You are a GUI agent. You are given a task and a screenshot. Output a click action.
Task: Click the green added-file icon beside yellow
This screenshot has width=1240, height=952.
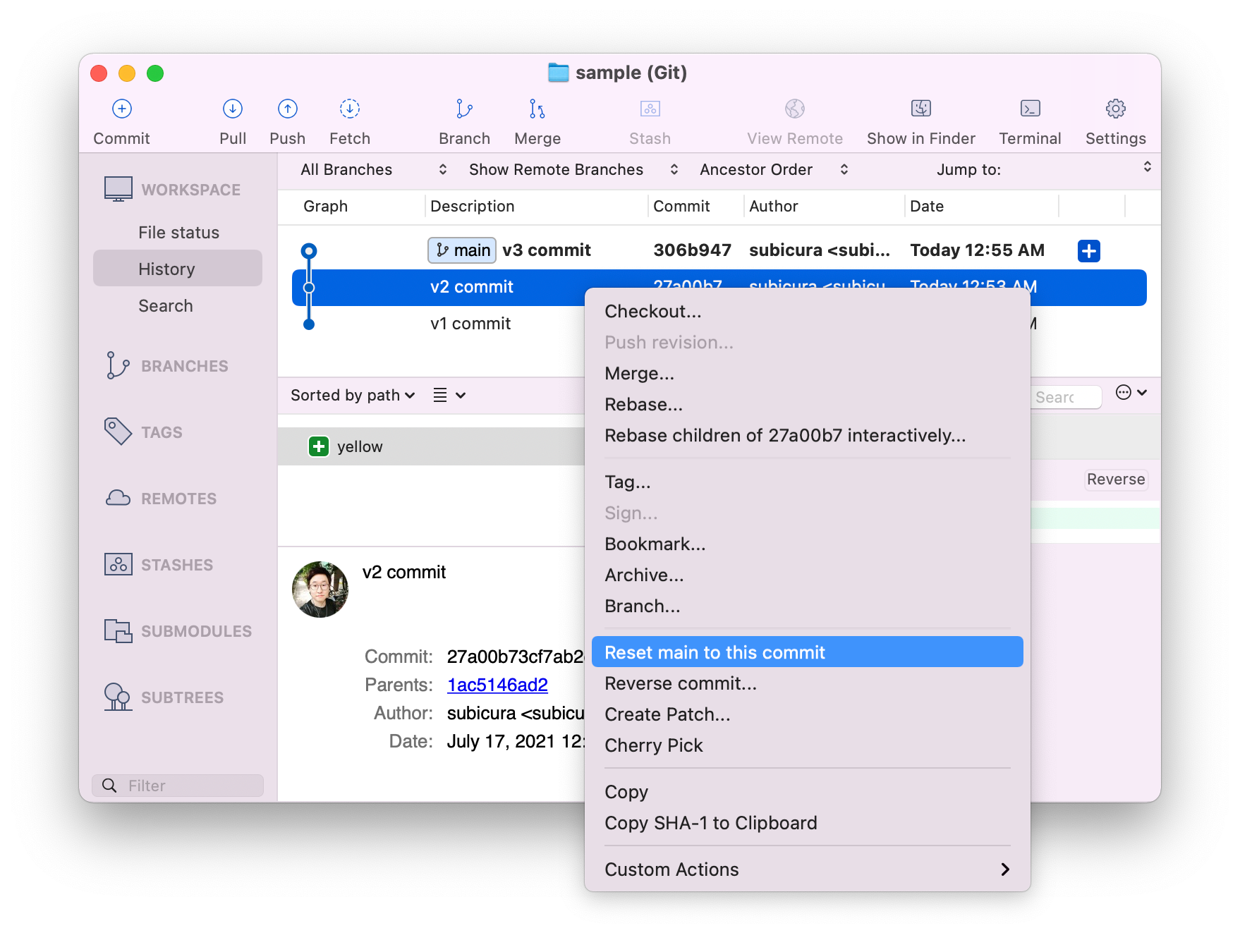[x=319, y=446]
